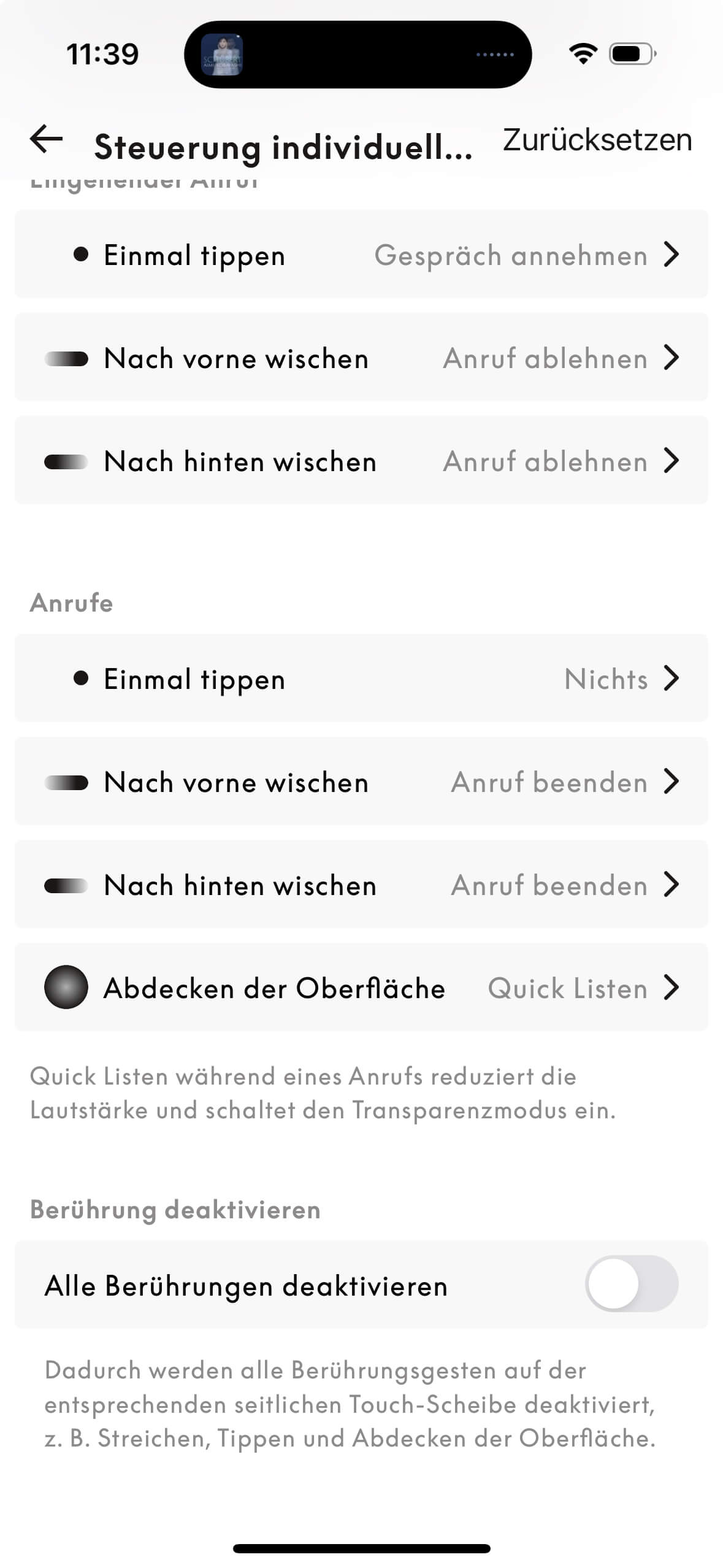Tap the swipe-forward gesture icon under Anrufe

(x=66, y=782)
